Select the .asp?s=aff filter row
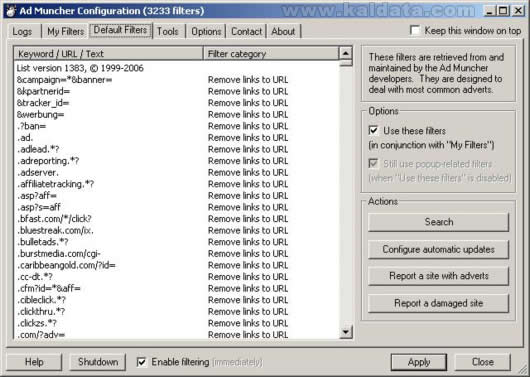The image size is (530, 377). click(176, 207)
